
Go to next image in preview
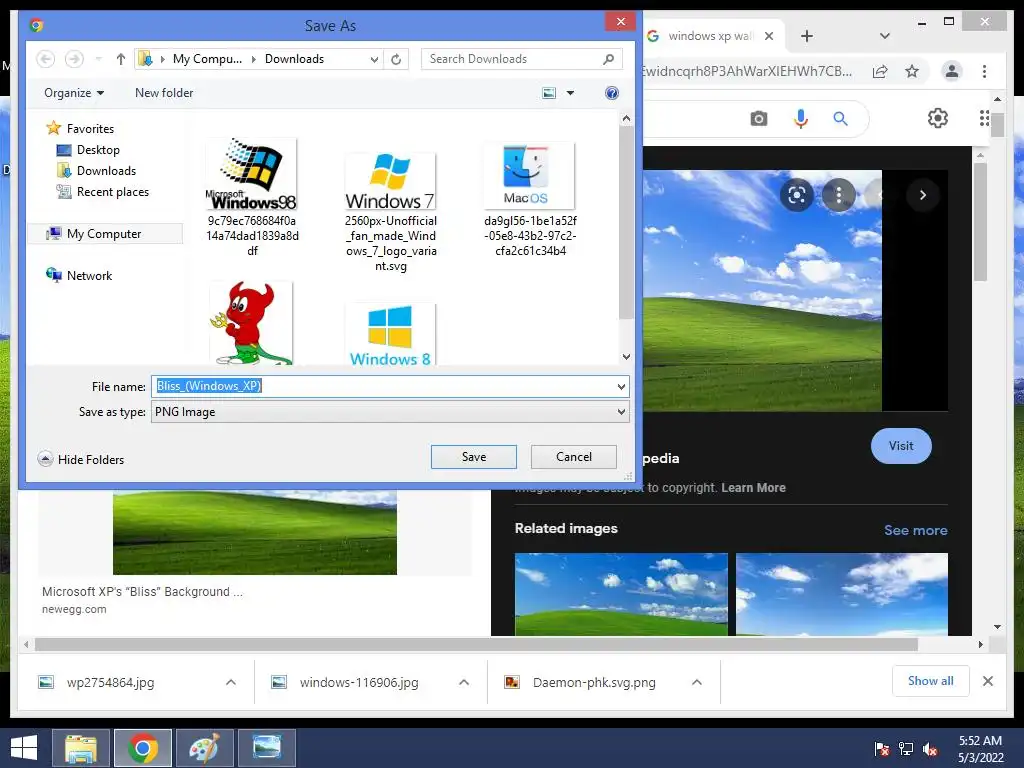[922, 195]
